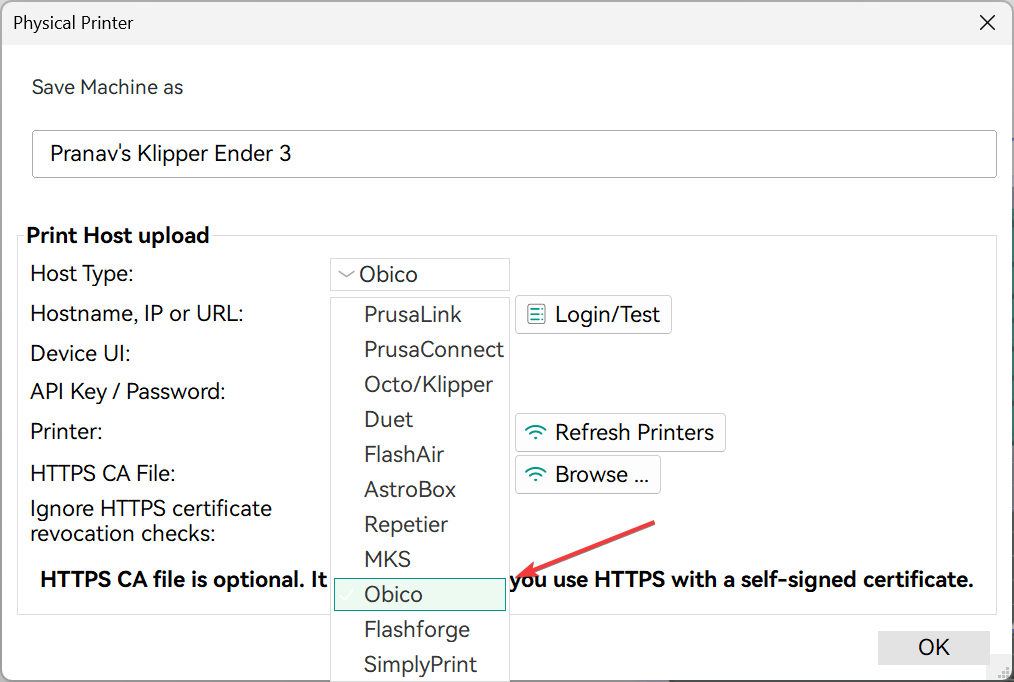Select PrusaLink from host type list
1014x682 pixels.
pos(420,315)
